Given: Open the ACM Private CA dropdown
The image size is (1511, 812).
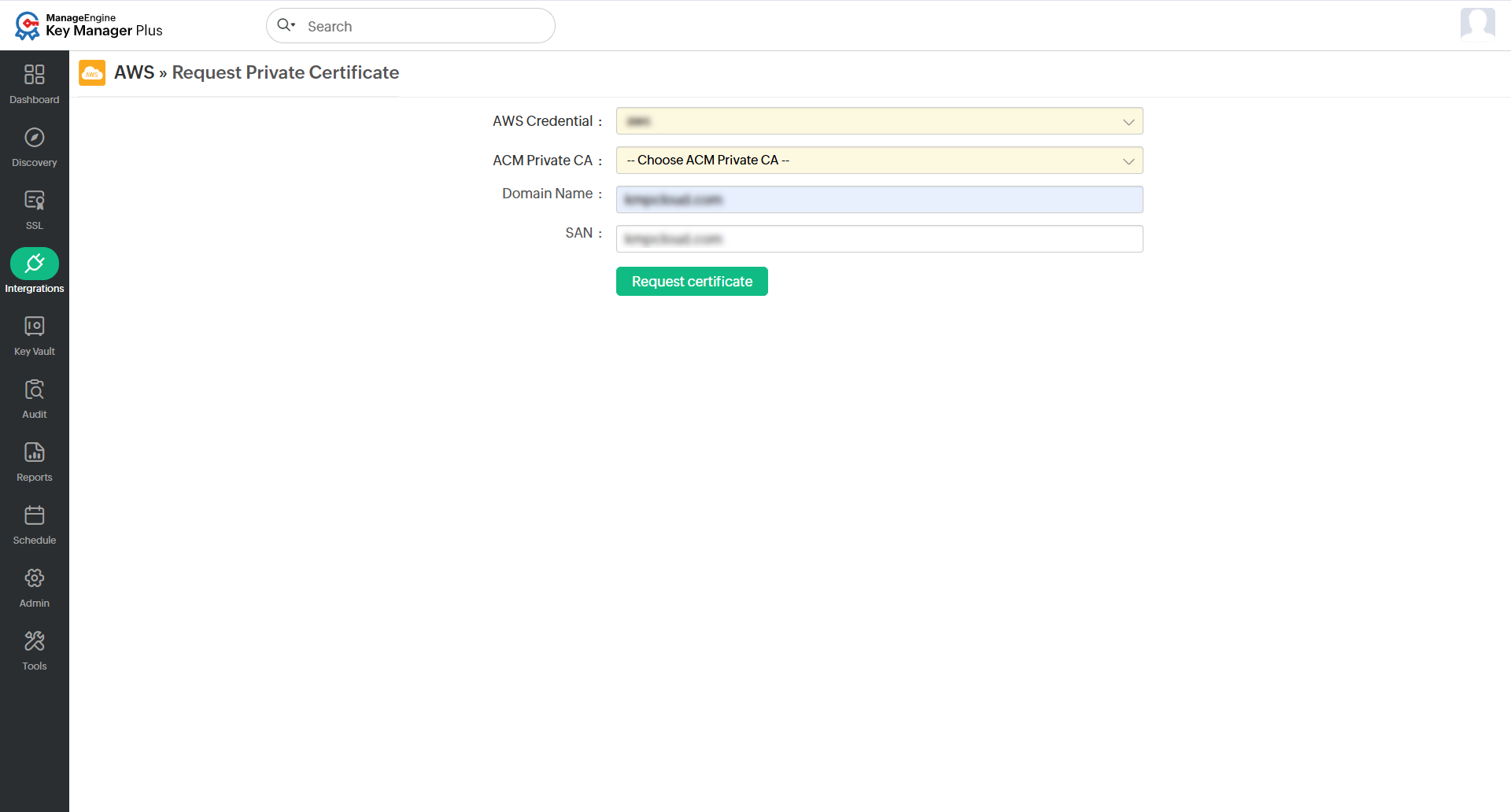Looking at the screenshot, I should [879, 161].
